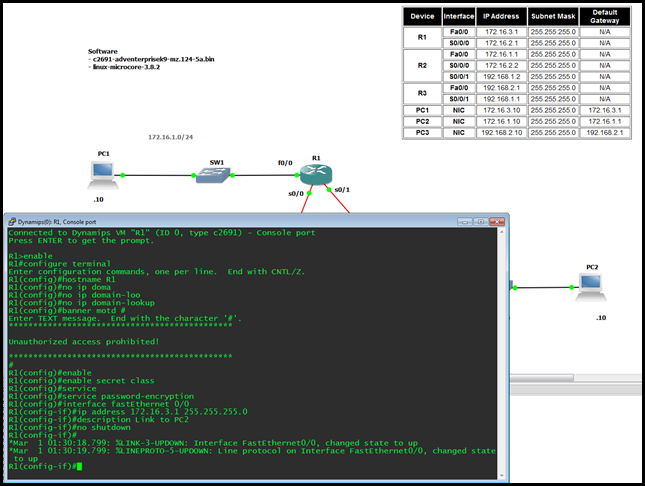The width and height of the screenshot is (645, 486).
Task: Click green status dot at R1 s0/0
Action: 309,193
